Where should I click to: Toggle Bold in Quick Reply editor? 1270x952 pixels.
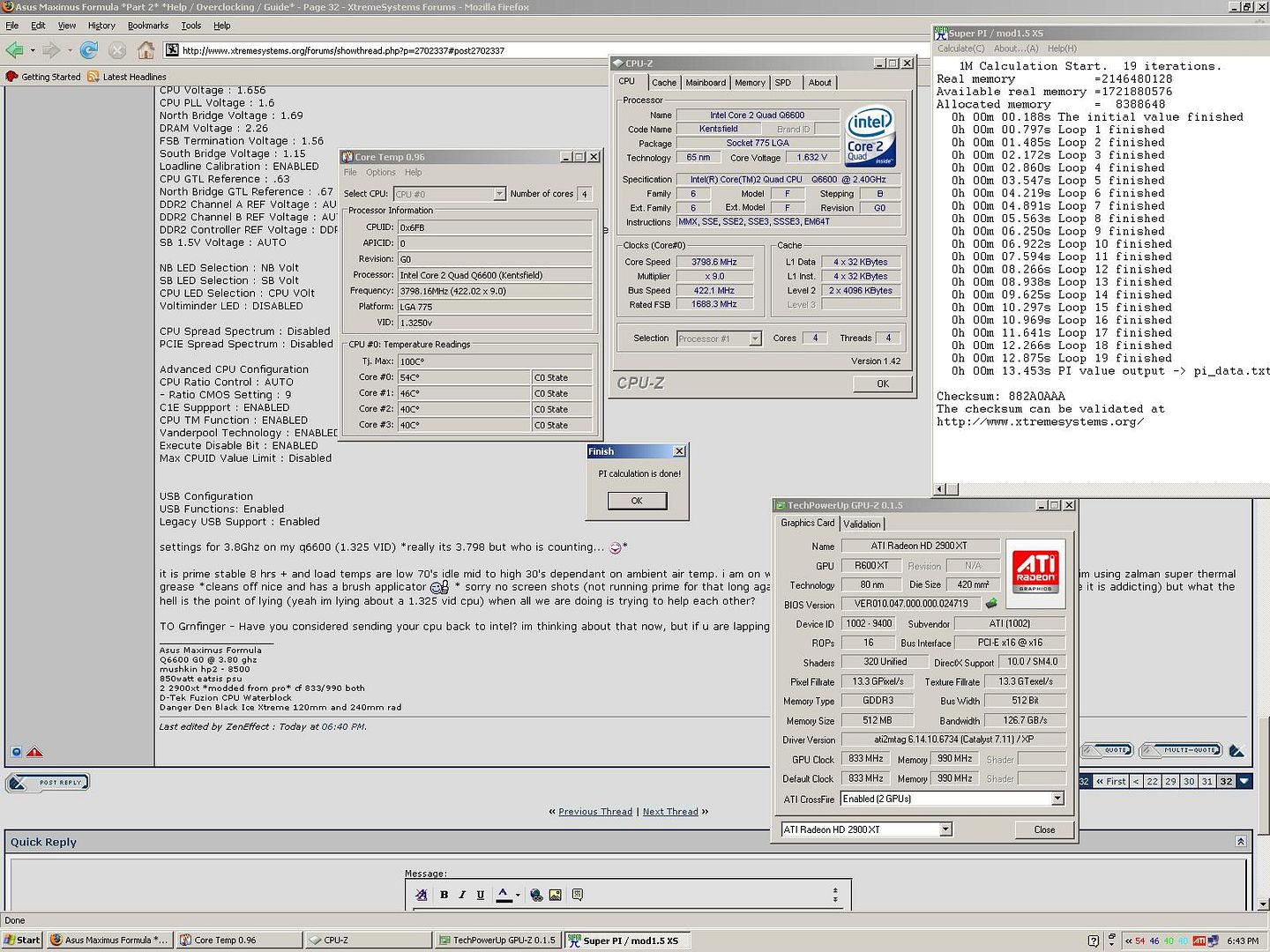pos(444,895)
